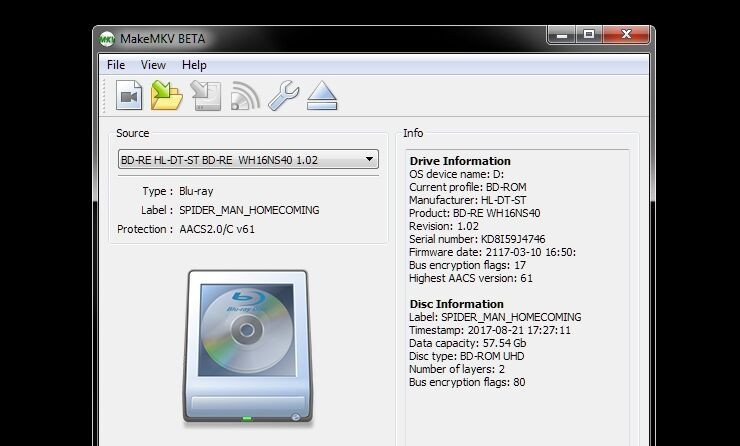Click the Product: BD-RE WH16NS40 line
Viewport: 740px width, 446px height.
(475, 213)
